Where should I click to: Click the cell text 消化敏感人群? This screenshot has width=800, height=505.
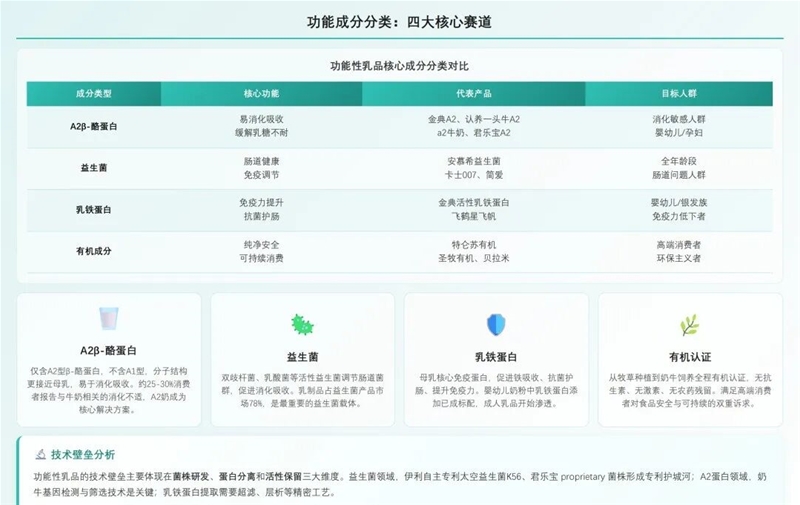tap(679, 119)
